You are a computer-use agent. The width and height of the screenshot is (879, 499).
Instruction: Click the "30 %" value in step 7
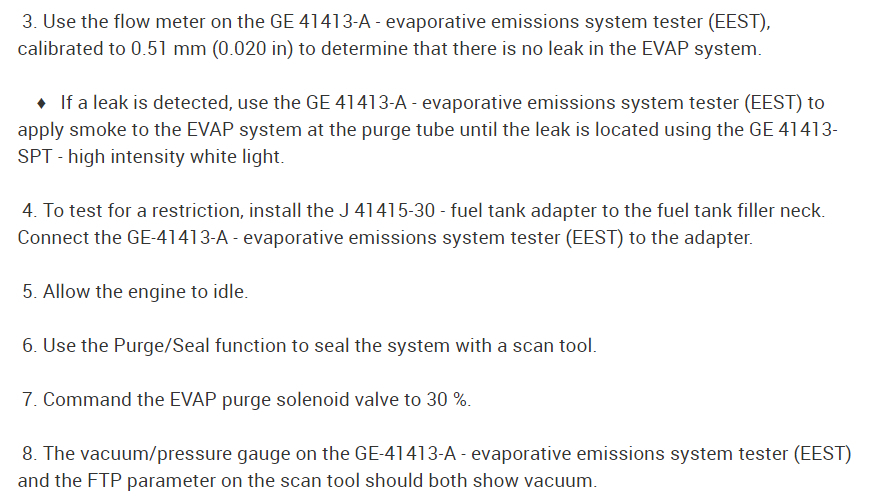coord(447,400)
